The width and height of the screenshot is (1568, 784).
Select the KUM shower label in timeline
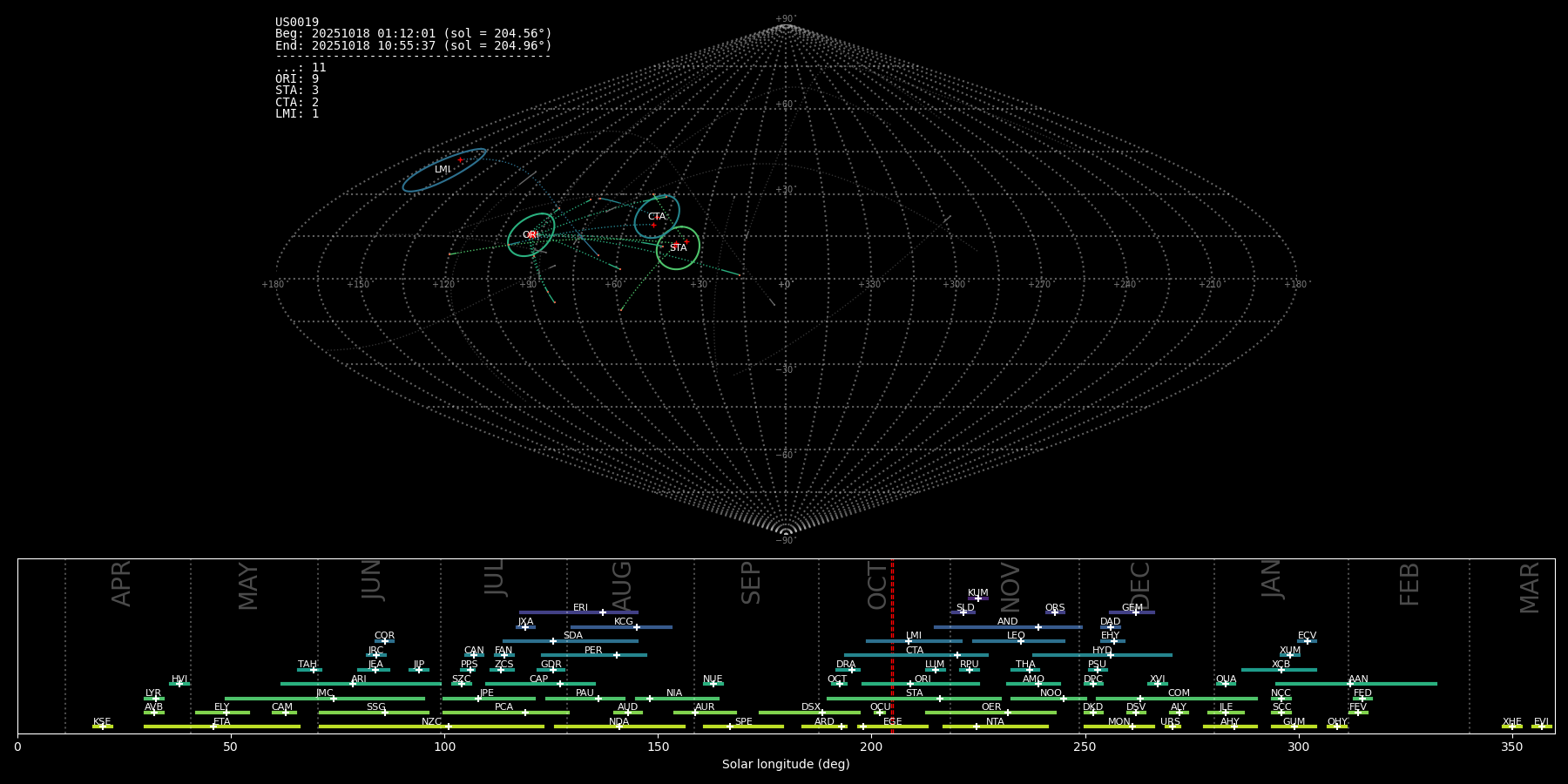[977, 593]
